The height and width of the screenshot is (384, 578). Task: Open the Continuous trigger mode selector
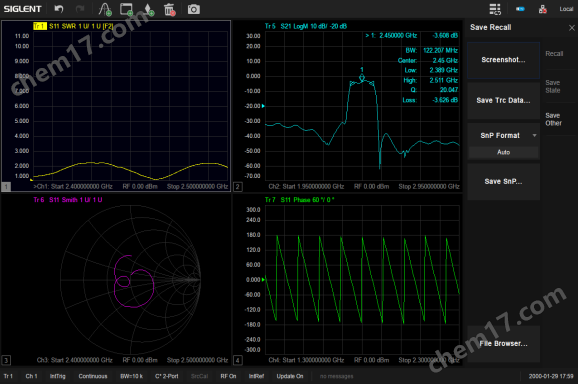pos(93,376)
